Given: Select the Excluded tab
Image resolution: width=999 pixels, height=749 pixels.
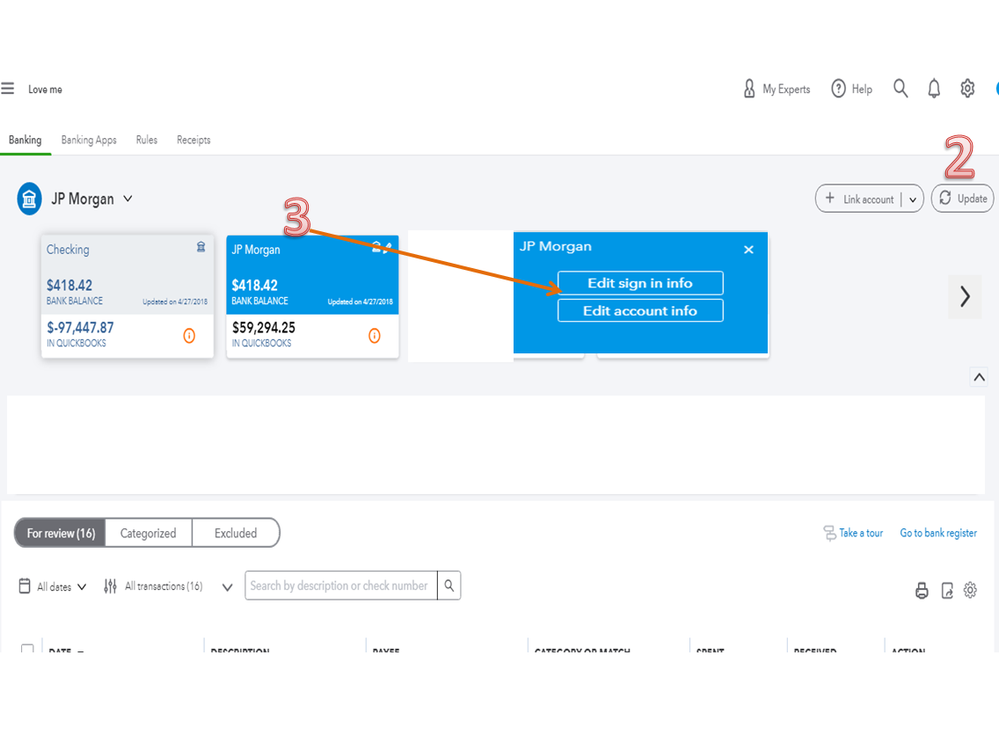Looking at the screenshot, I should (236, 533).
